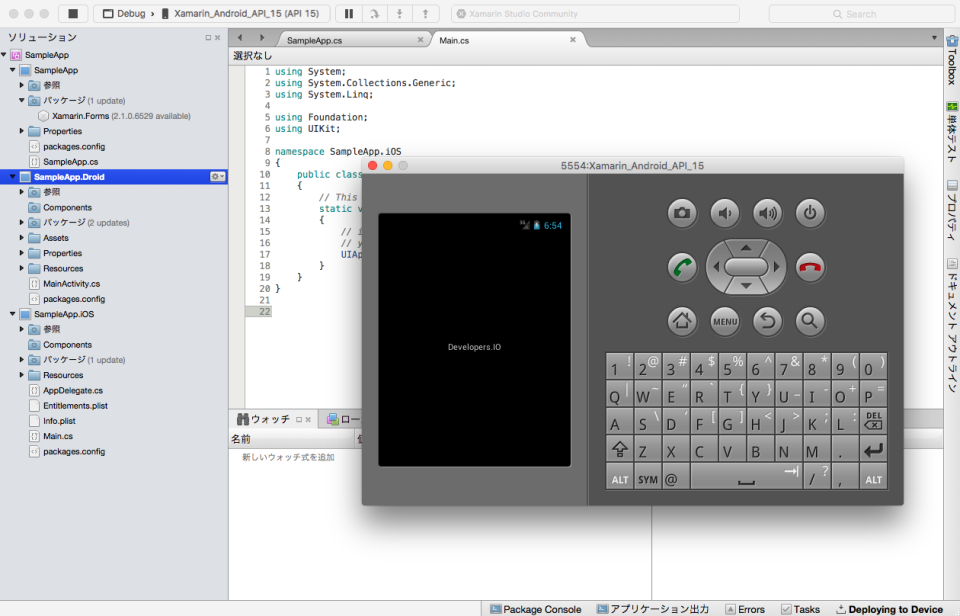Open the Package Console from the status bar
Viewport: 960px width, 616px height.
[535, 608]
